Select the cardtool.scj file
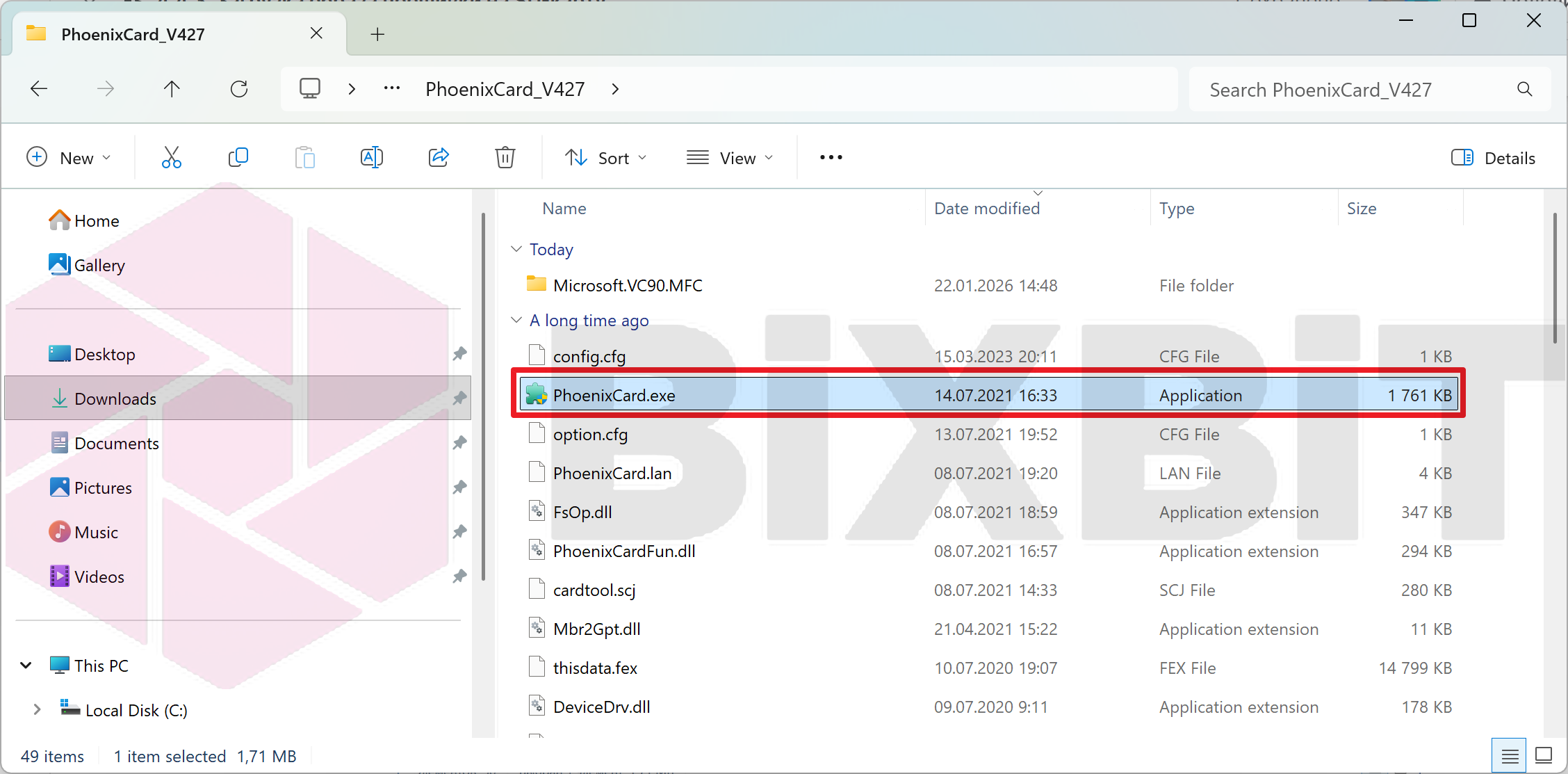Screen dimensions: 1568x774 pos(989,590)
